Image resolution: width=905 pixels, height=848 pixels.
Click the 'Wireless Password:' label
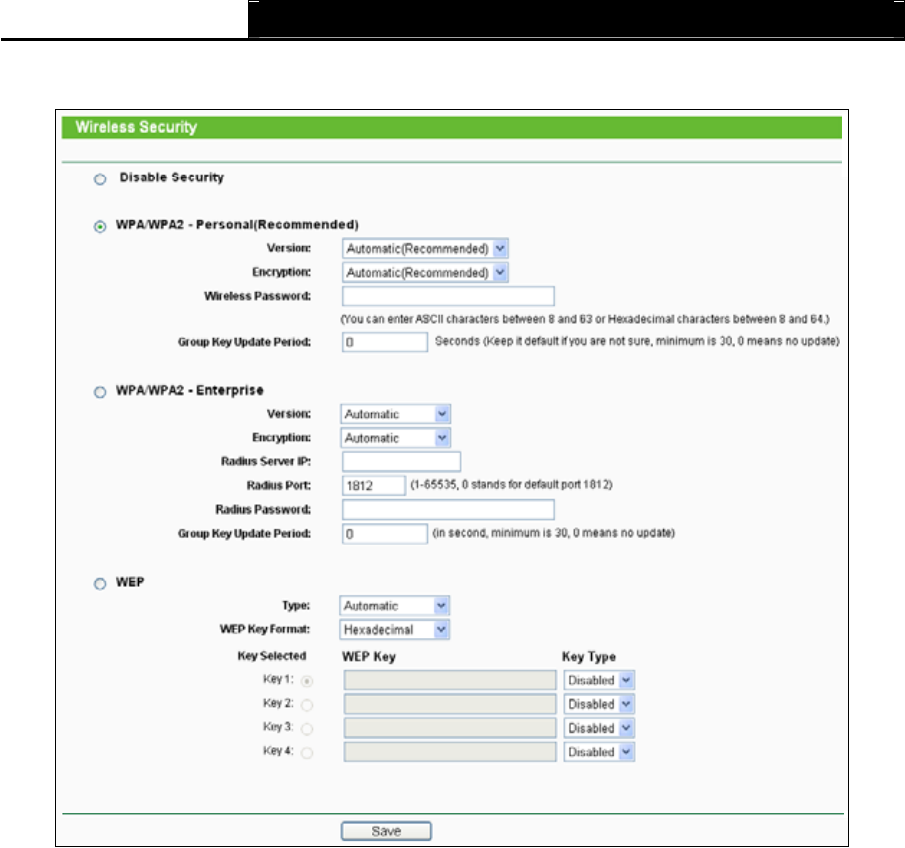257,296
